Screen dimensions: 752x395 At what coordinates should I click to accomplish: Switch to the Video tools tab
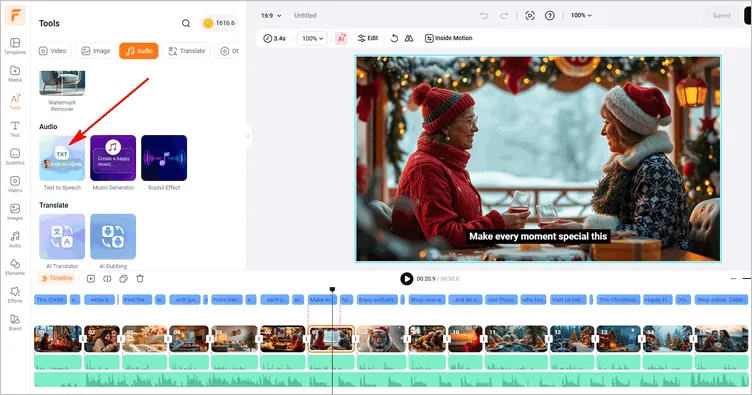tap(53, 51)
